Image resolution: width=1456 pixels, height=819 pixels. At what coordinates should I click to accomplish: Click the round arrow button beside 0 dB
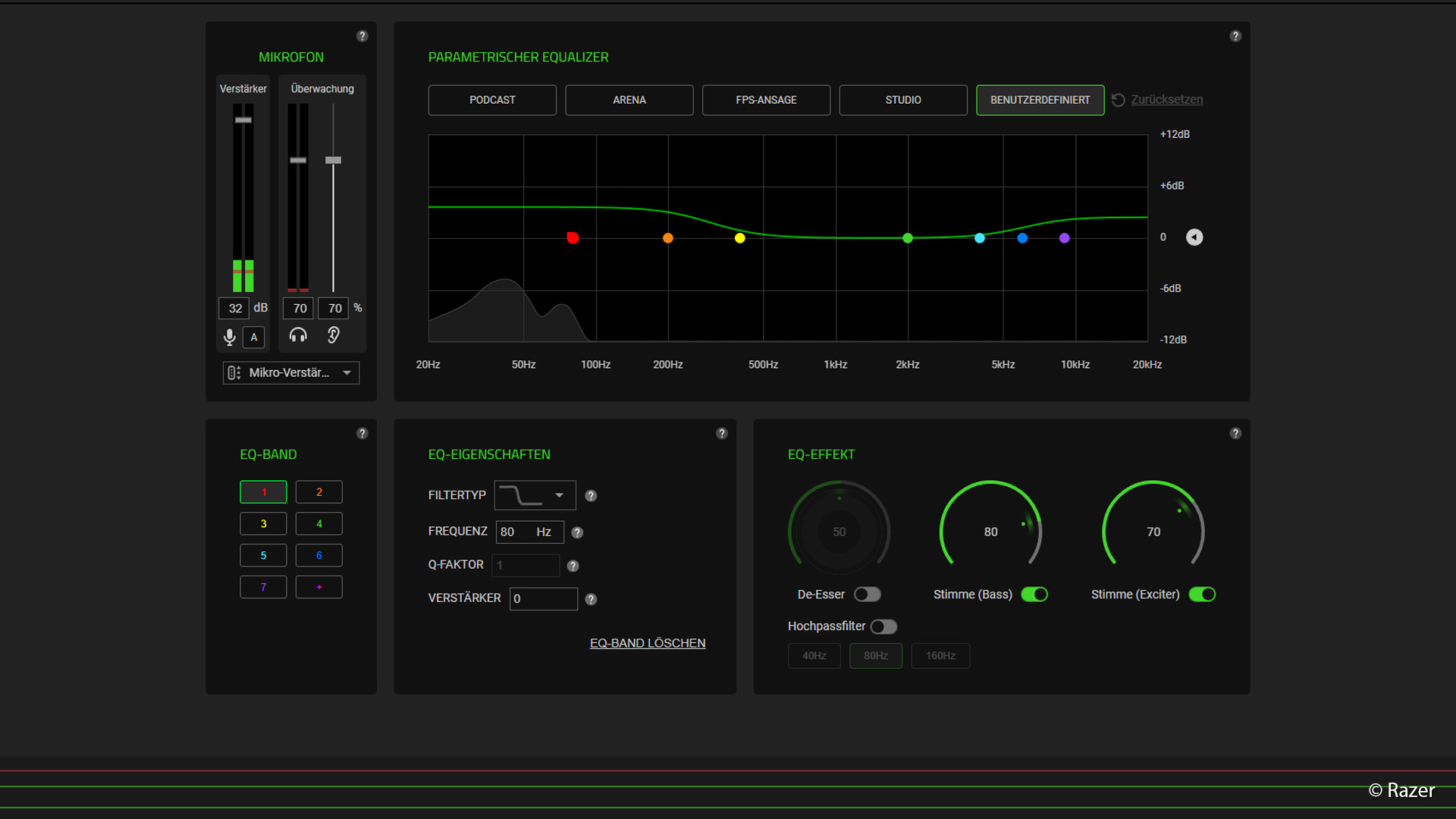click(1194, 237)
